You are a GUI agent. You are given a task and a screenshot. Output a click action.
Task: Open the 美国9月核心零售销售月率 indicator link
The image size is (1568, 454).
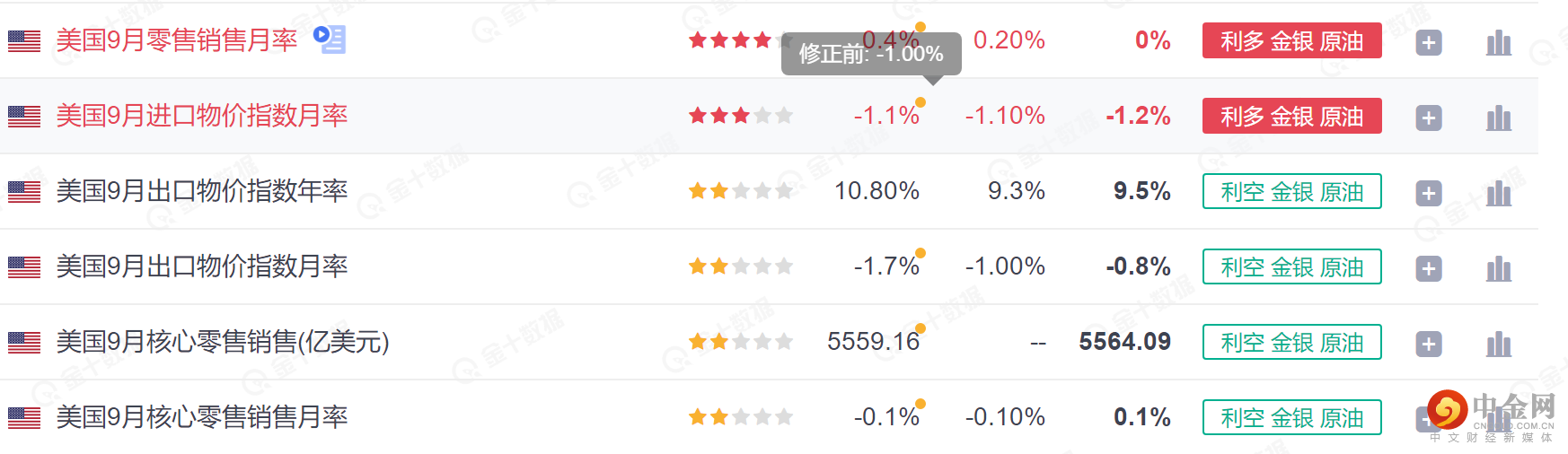point(202,417)
